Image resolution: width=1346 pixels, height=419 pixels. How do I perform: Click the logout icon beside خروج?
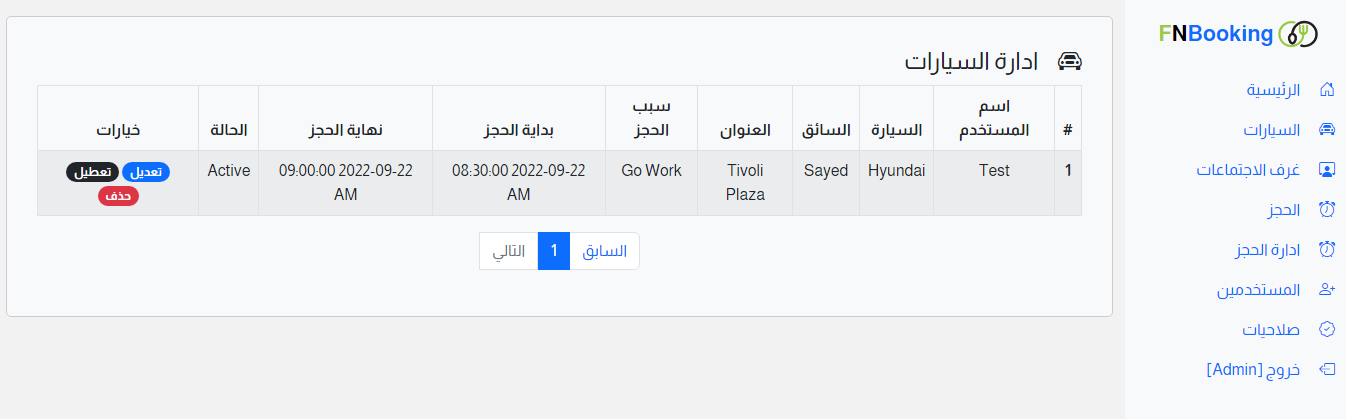1328,369
